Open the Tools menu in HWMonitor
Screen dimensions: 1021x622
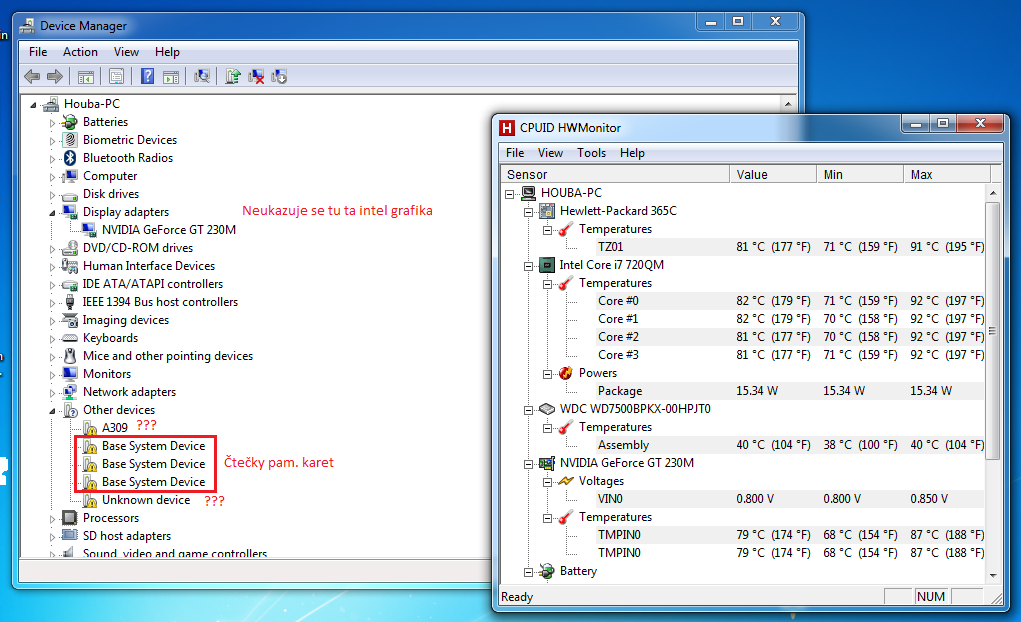(591, 153)
